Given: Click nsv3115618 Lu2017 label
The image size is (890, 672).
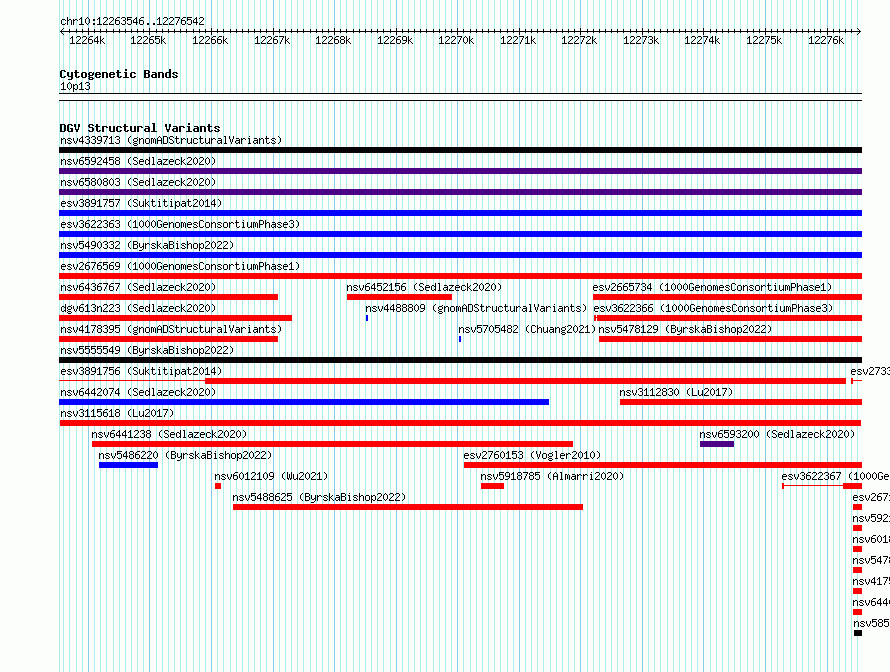Looking at the screenshot, I should (x=117, y=413).
